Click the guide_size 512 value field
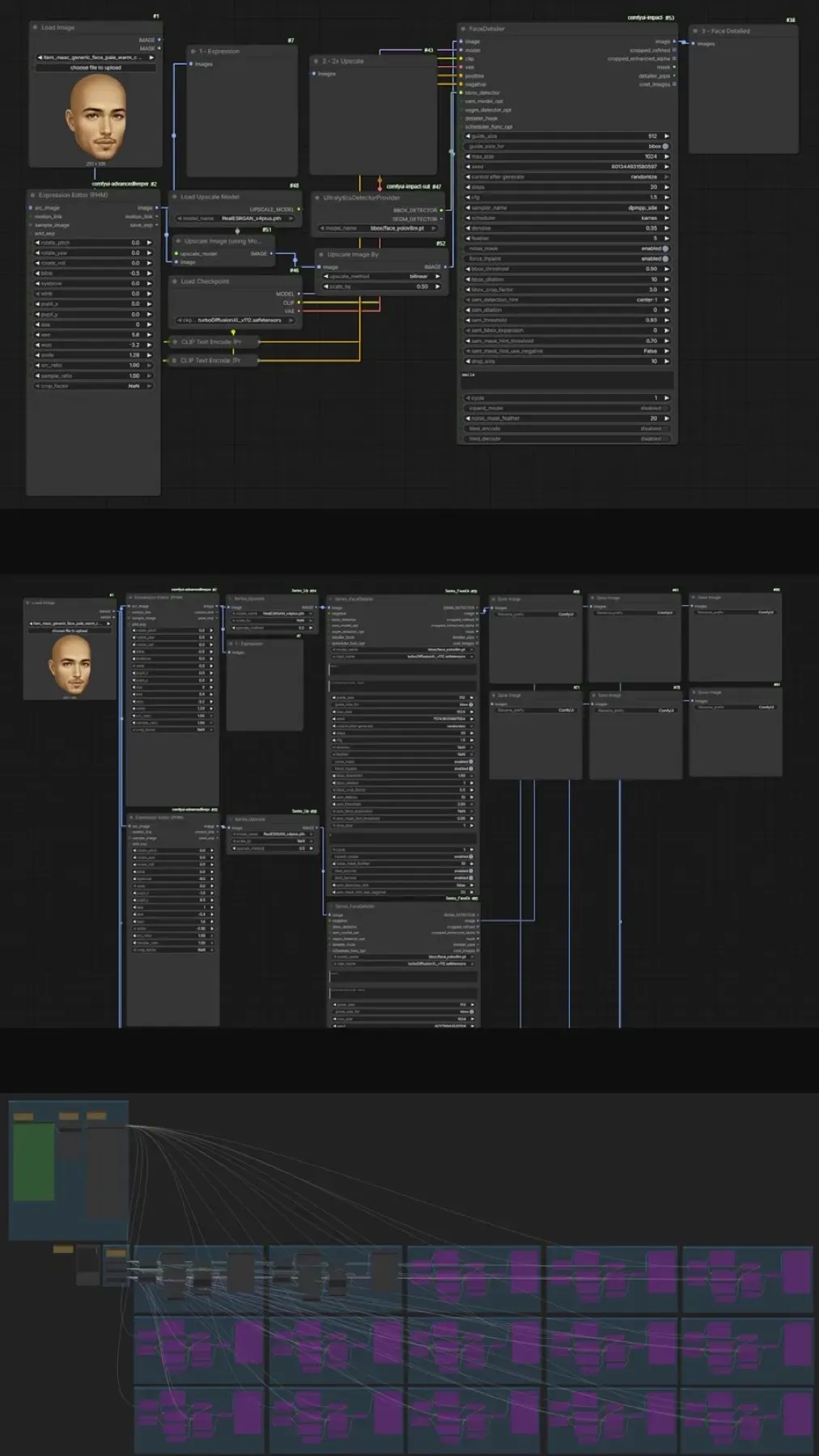This screenshot has width=819, height=1456. click(x=567, y=136)
